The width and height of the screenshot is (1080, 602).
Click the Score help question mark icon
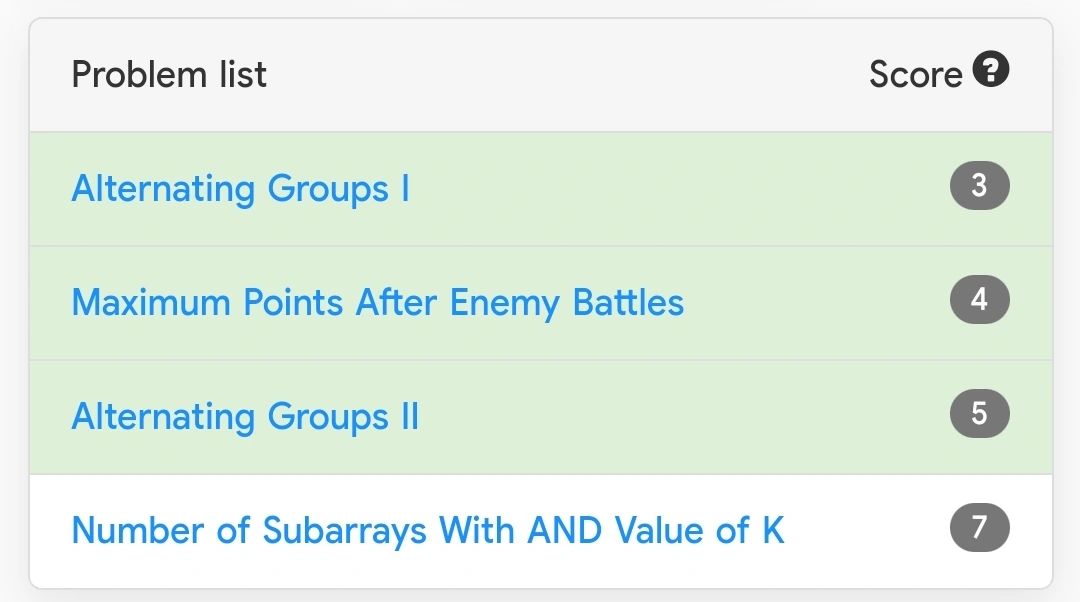(991, 70)
